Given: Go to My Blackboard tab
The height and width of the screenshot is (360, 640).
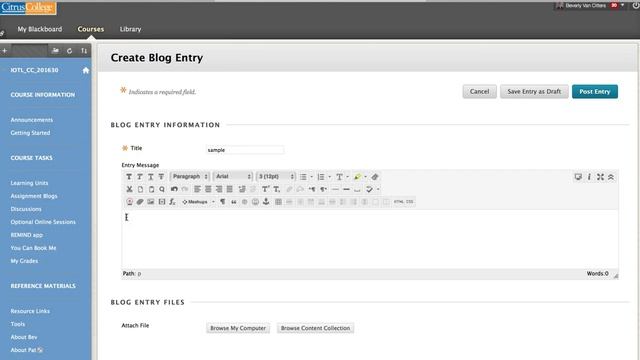Looking at the screenshot, I should [40, 29].
